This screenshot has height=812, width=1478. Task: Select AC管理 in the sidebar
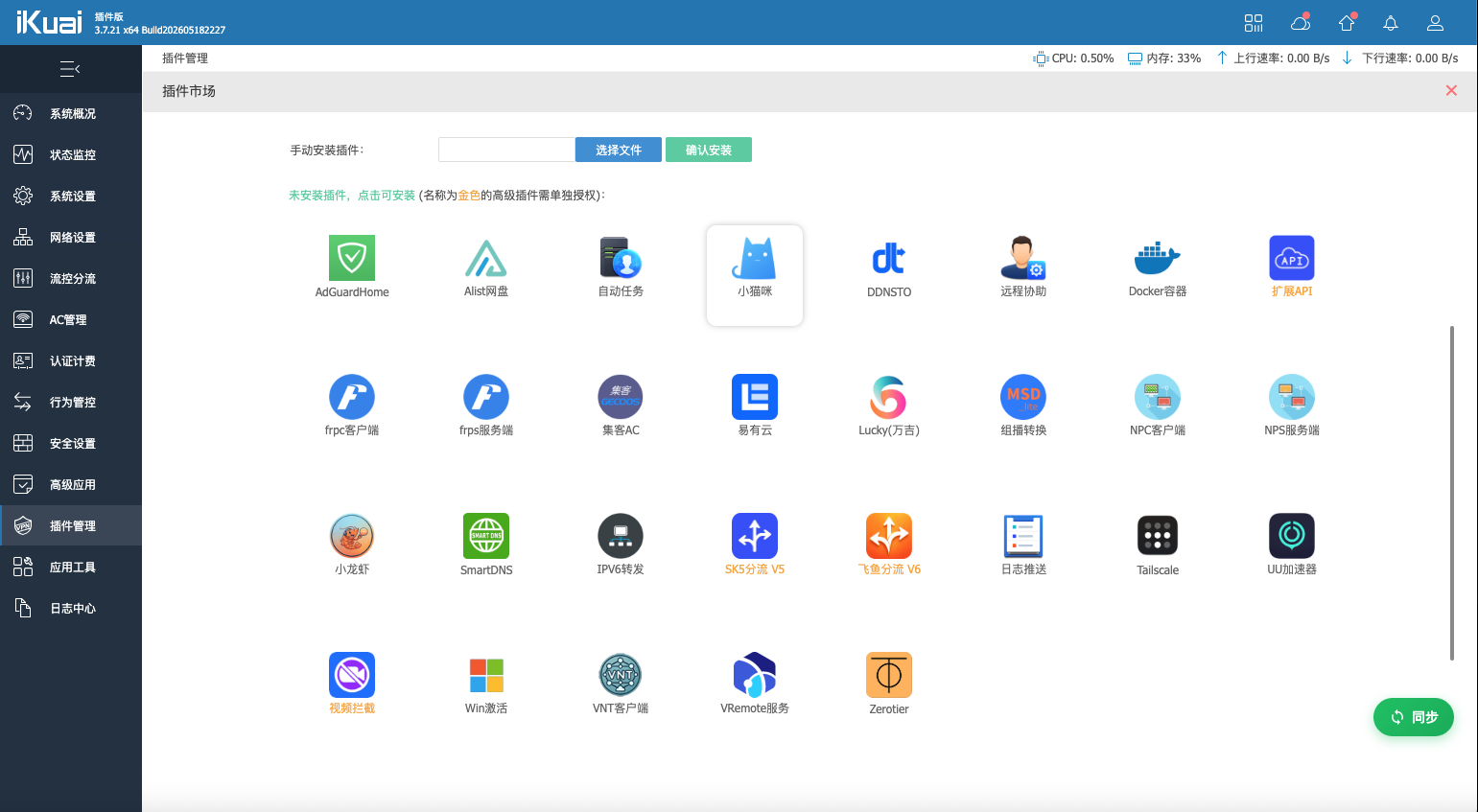coord(71,319)
